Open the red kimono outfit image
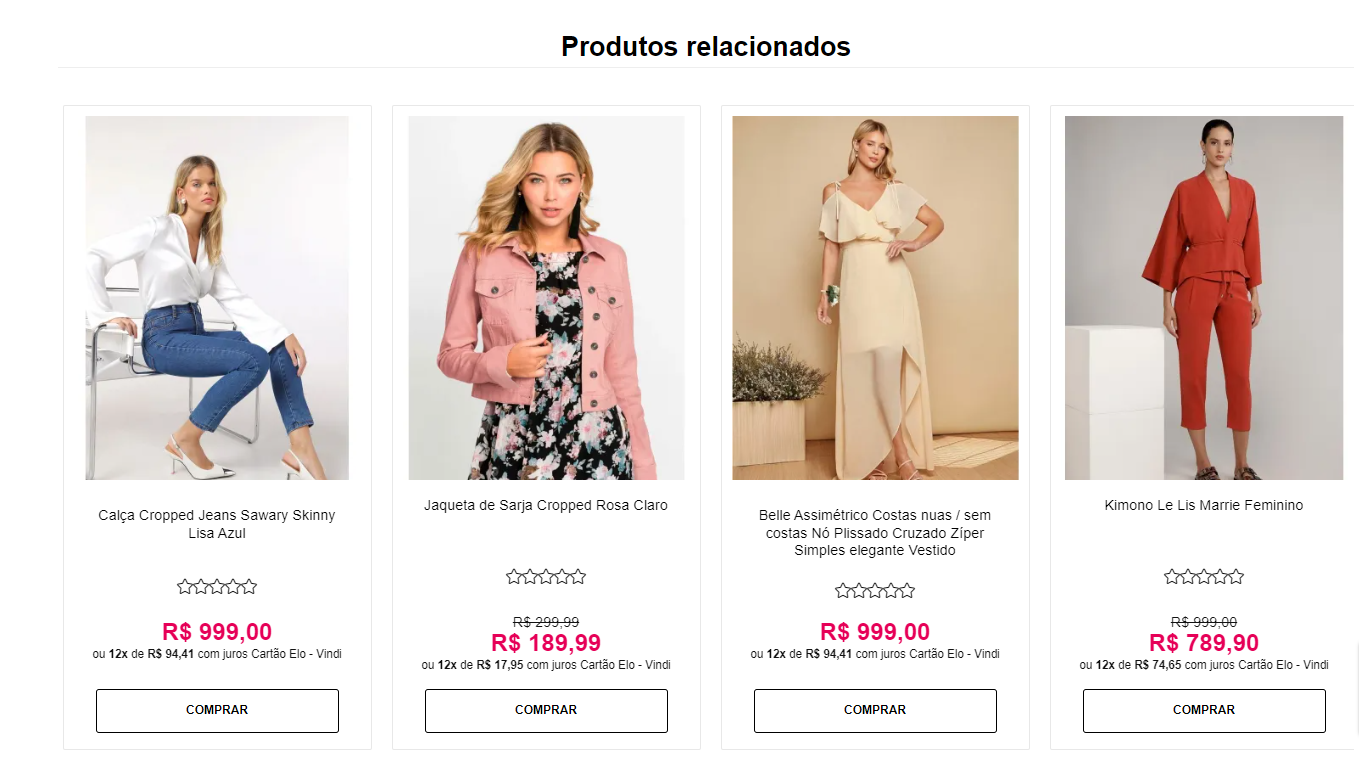This screenshot has height=759, width=1359. pyautogui.click(x=1204, y=298)
